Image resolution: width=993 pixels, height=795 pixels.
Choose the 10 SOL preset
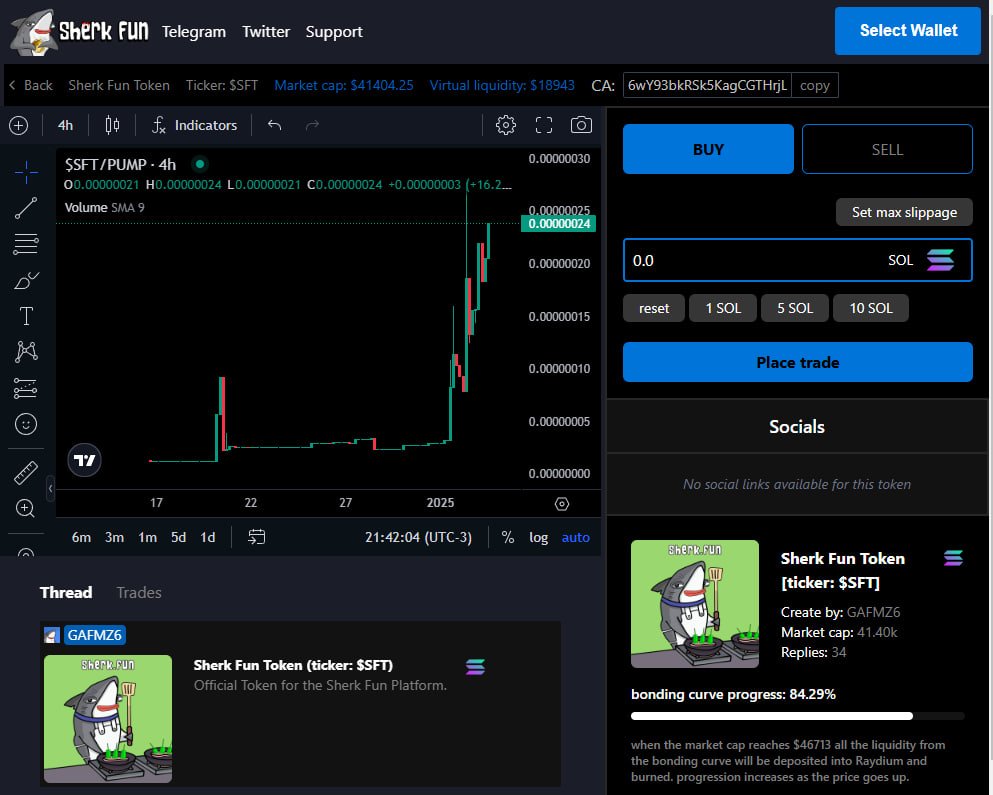(871, 308)
